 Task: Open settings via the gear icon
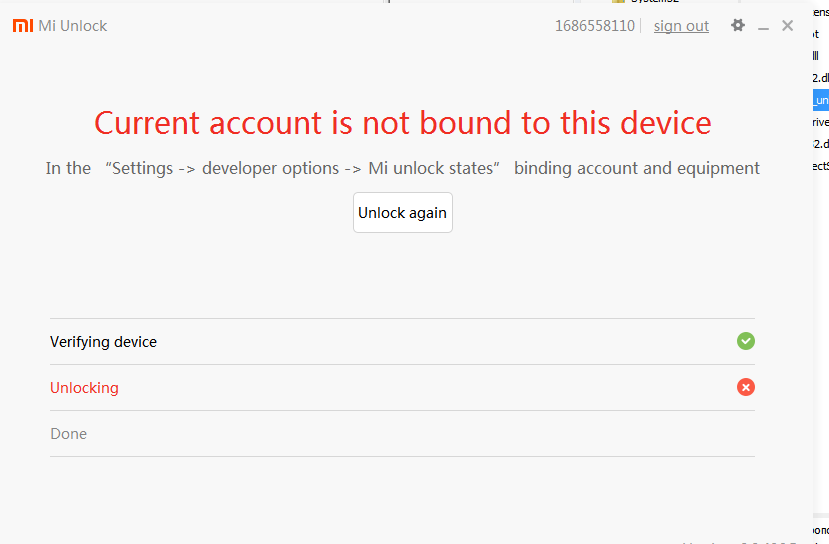click(738, 26)
